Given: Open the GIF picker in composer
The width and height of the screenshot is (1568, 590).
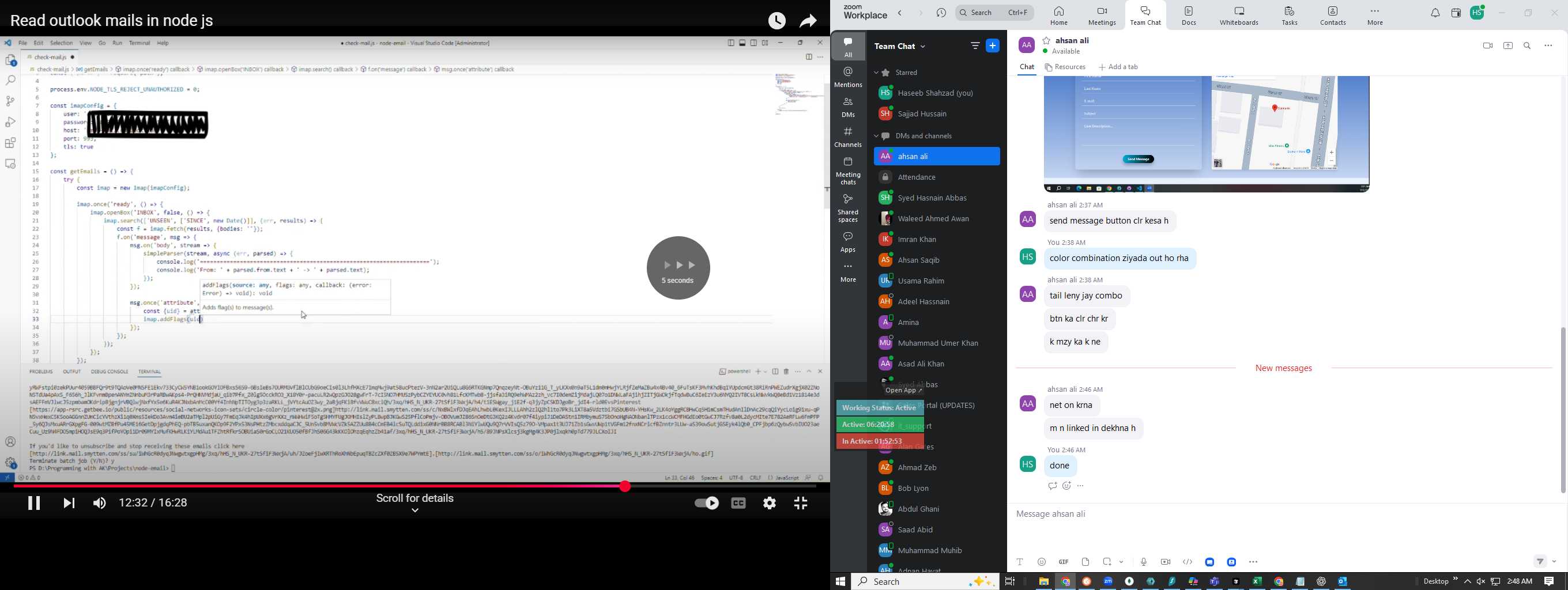Looking at the screenshot, I should (x=1064, y=562).
